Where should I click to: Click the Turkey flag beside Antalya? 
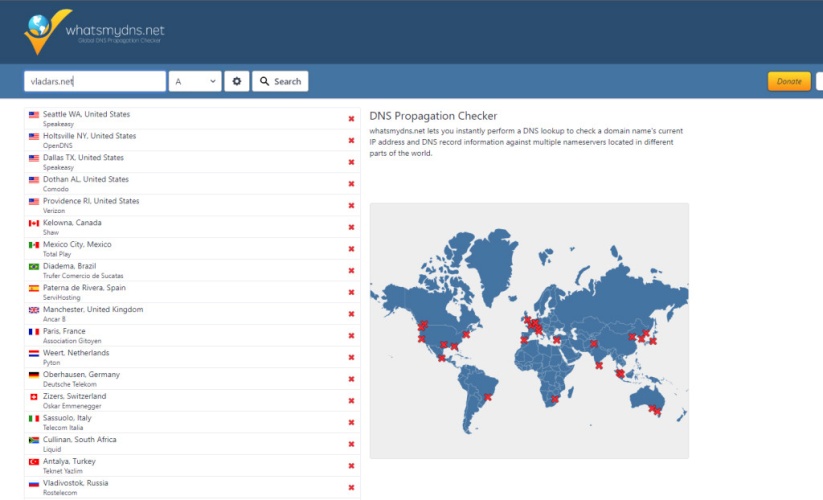pyautogui.click(x=34, y=462)
